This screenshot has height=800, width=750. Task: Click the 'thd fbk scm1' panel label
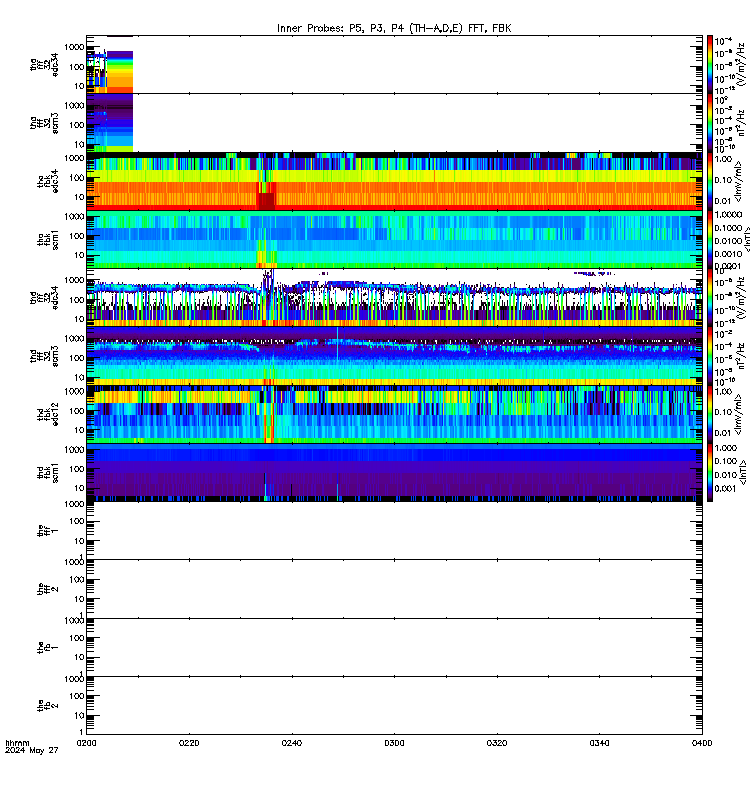(47, 472)
